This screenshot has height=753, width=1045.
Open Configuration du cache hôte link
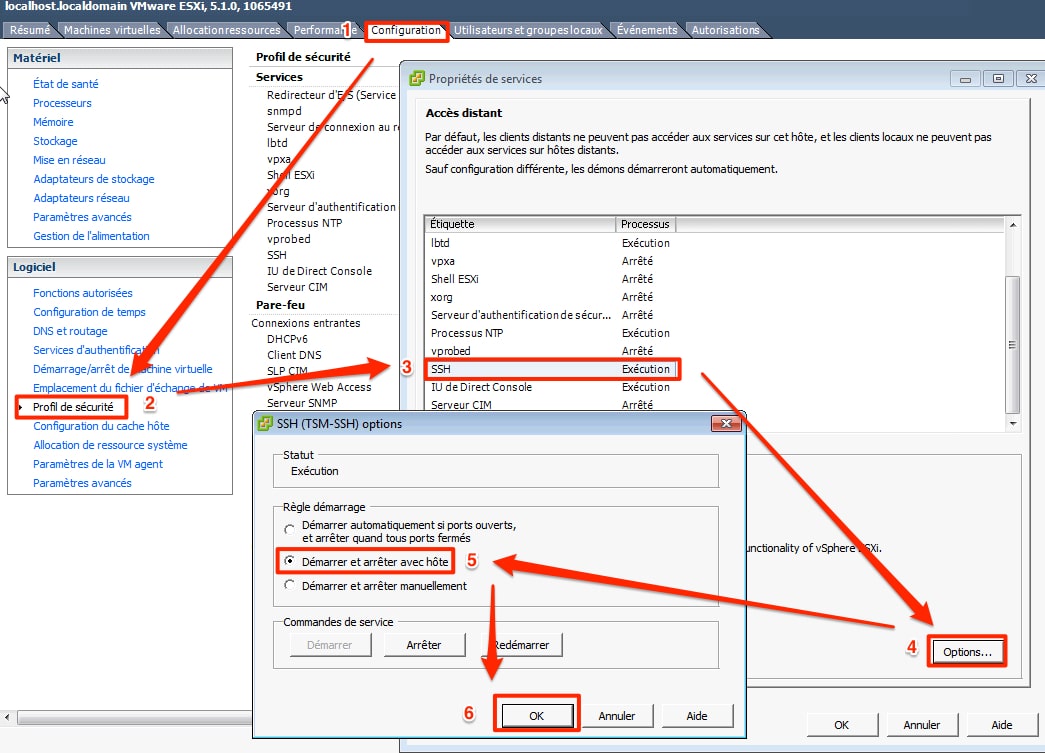tap(101, 426)
